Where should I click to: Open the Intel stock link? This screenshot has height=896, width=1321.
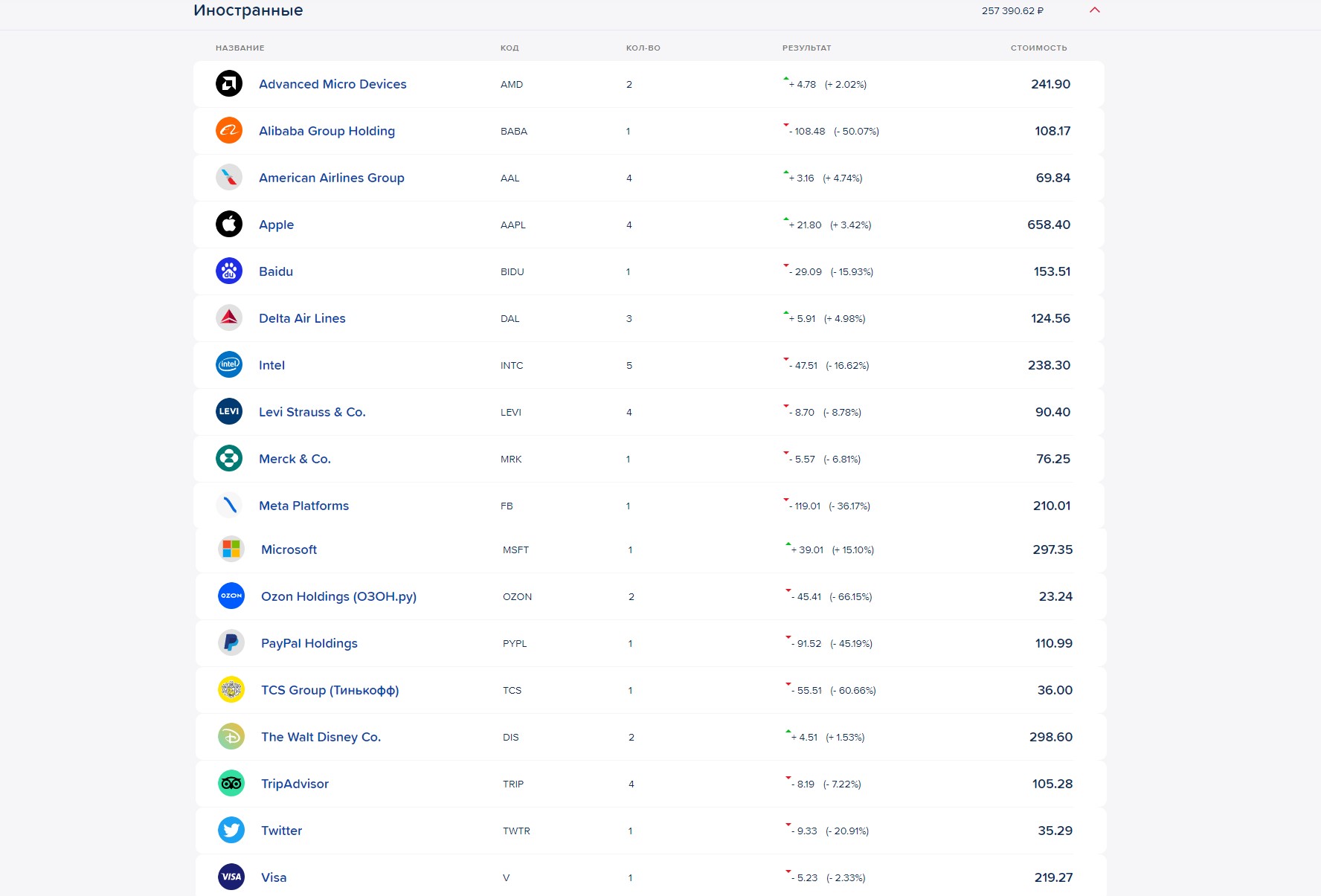pyautogui.click(x=271, y=365)
